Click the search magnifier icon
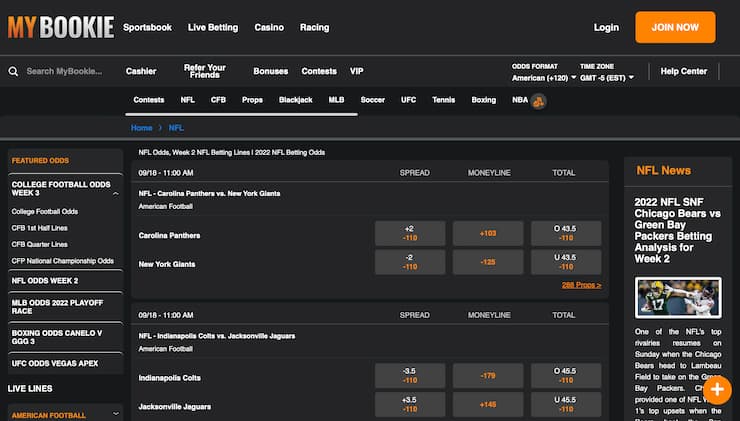 [x=13, y=71]
